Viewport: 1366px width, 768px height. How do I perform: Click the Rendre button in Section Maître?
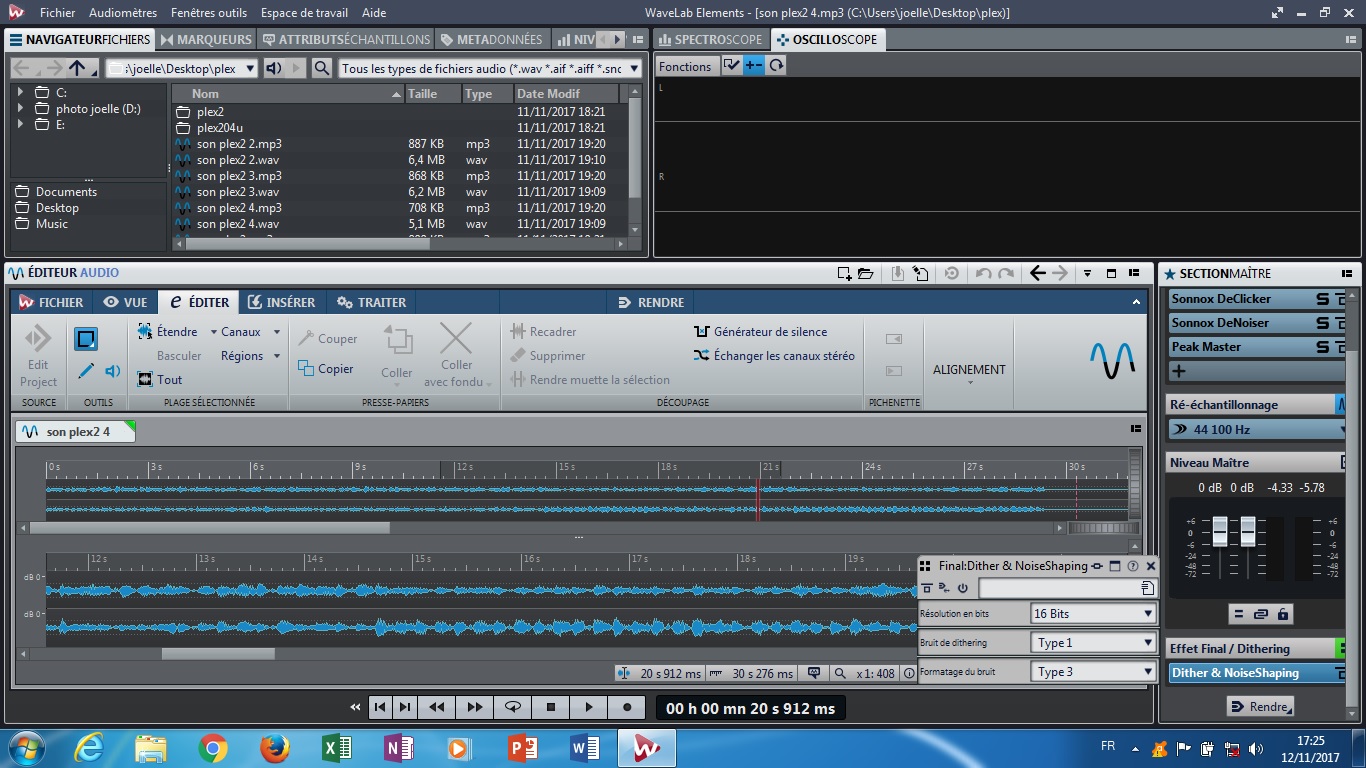click(x=1261, y=706)
